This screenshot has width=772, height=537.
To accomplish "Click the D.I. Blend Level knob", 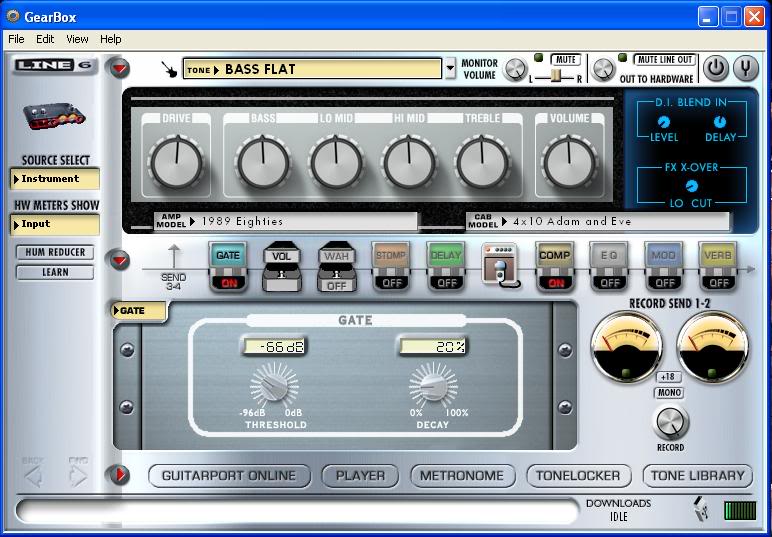I will point(664,122).
